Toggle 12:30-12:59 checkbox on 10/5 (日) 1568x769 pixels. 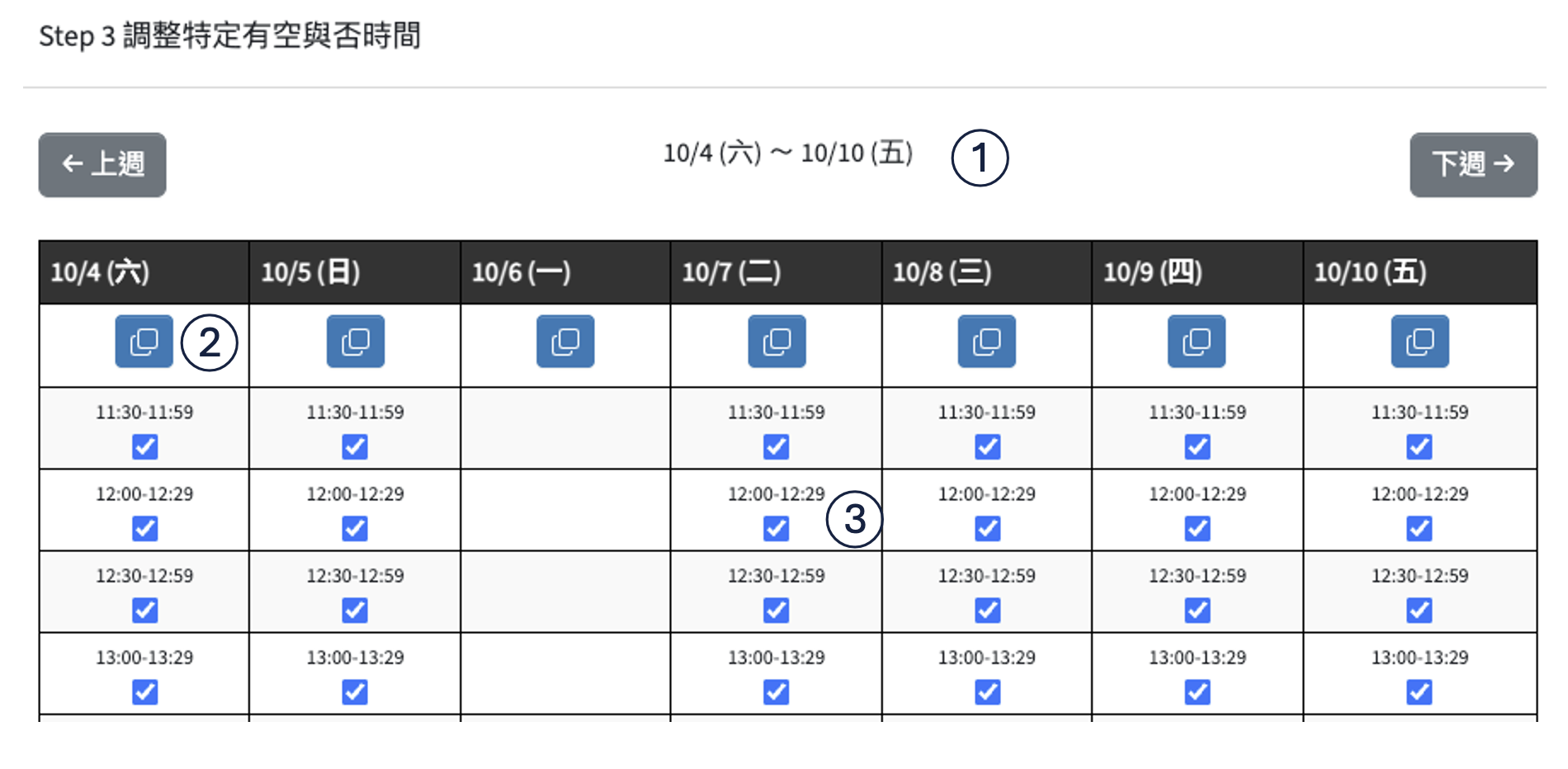(355, 611)
